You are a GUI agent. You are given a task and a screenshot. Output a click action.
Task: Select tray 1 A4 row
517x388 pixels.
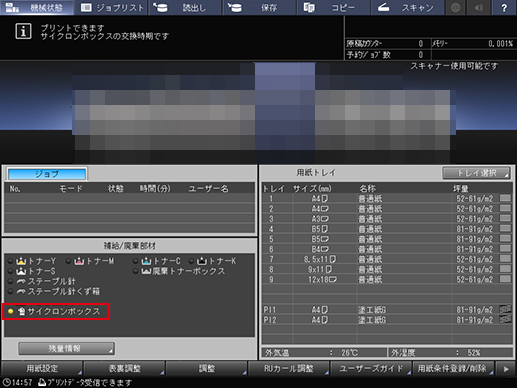point(387,199)
